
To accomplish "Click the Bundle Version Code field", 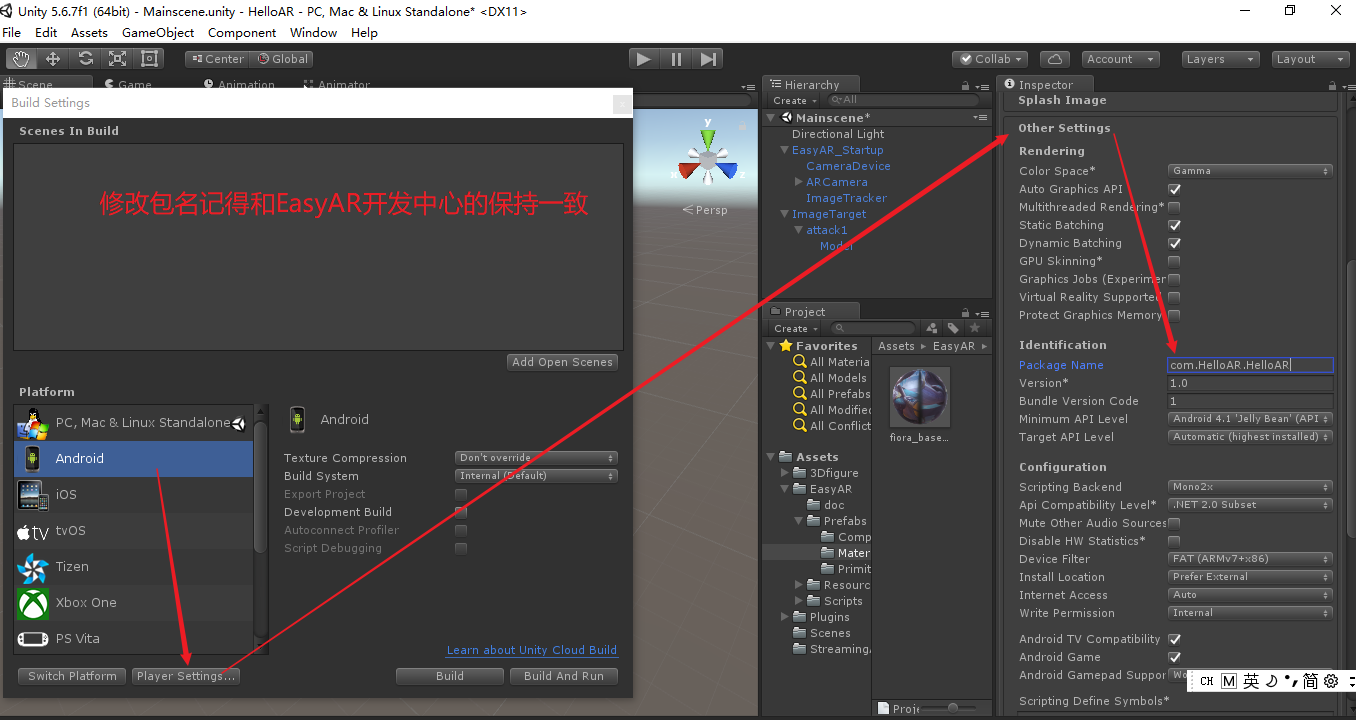I will (x=1250, y=401).
